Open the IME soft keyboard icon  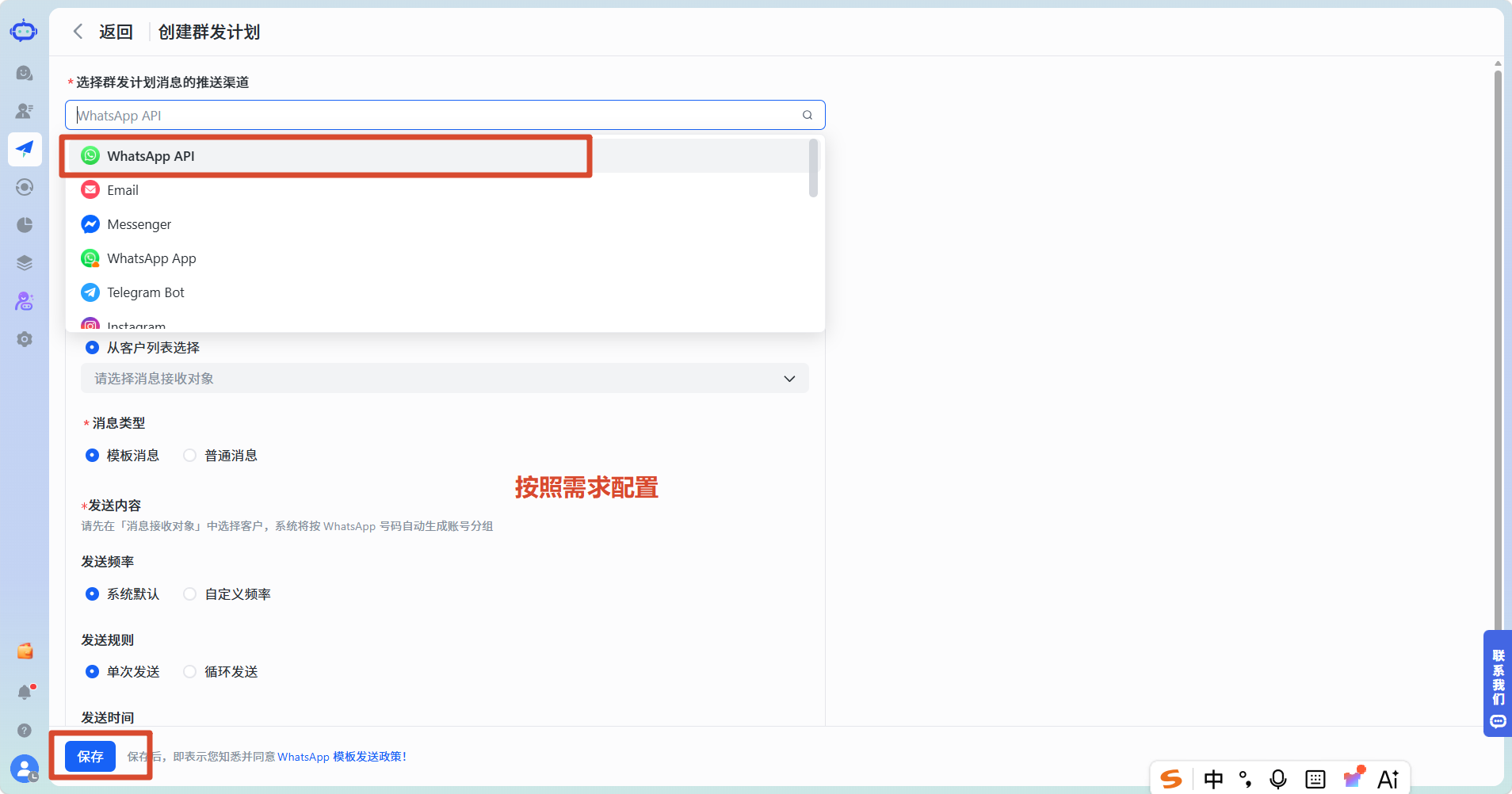coord(1315,780)
